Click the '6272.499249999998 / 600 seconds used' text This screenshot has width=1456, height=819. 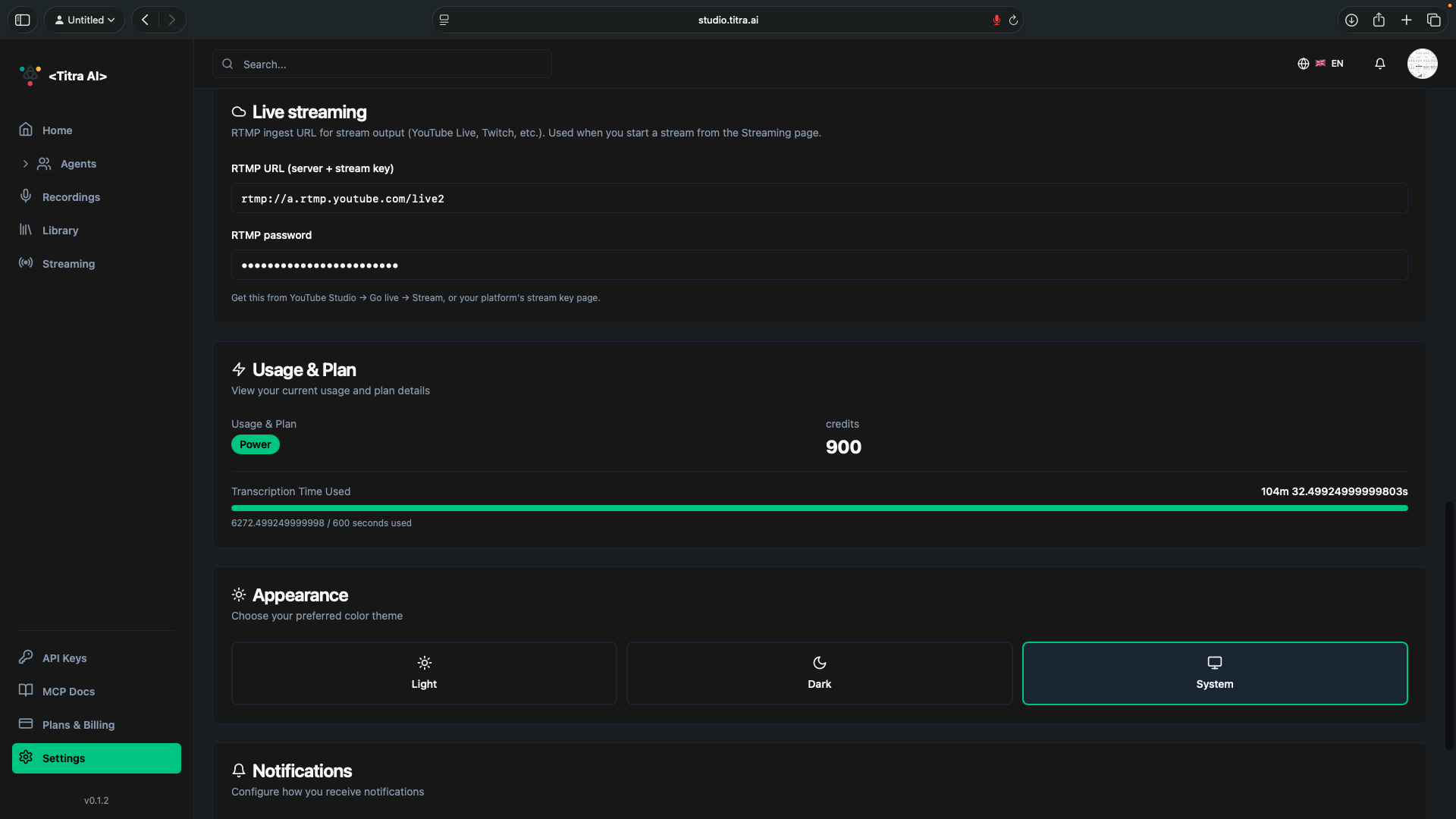click(x=322, y=523)
